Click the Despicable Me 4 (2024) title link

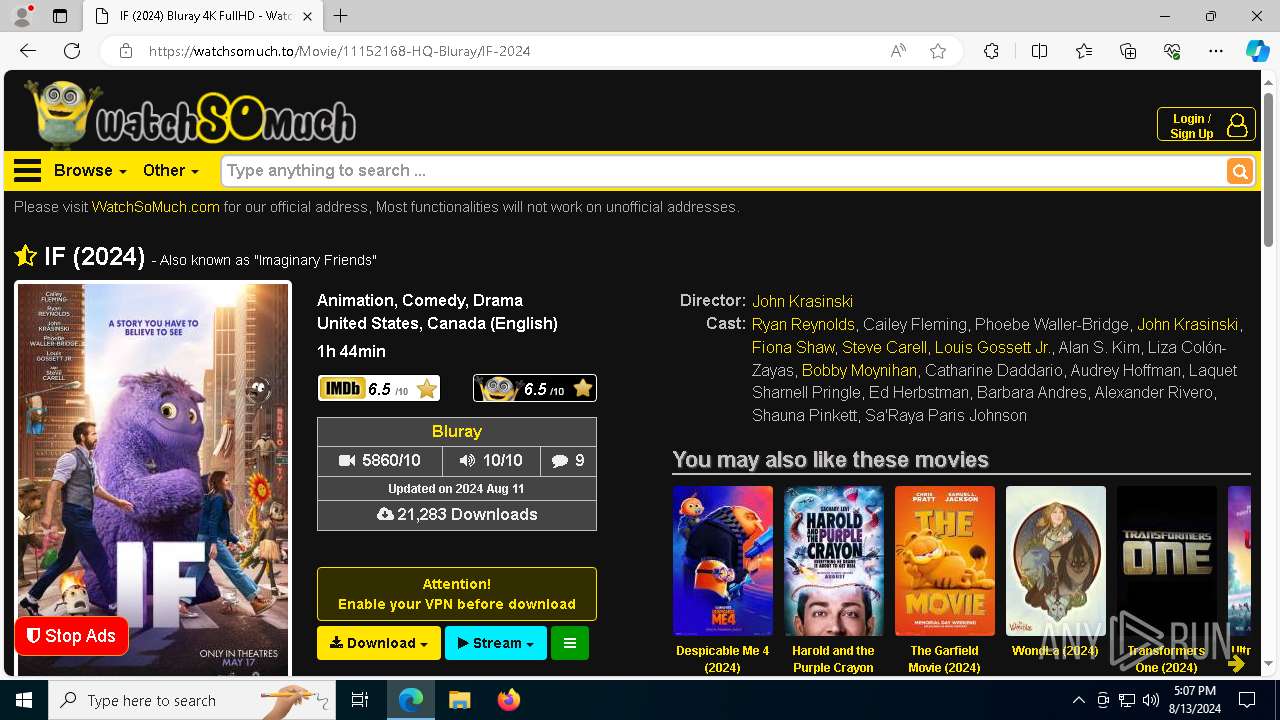coord(723,659)
